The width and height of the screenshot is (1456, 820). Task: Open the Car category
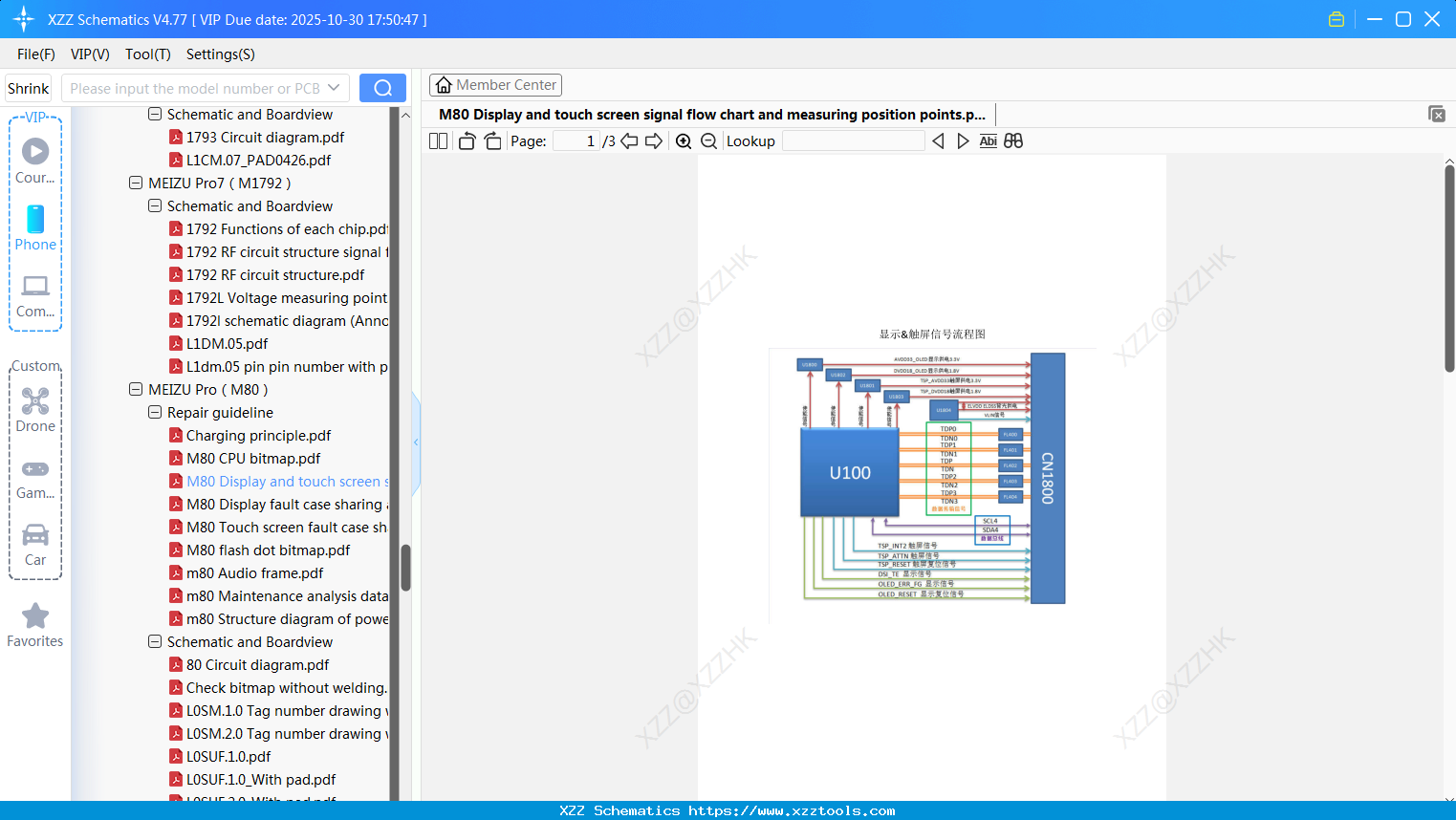[x=35, y=544]
